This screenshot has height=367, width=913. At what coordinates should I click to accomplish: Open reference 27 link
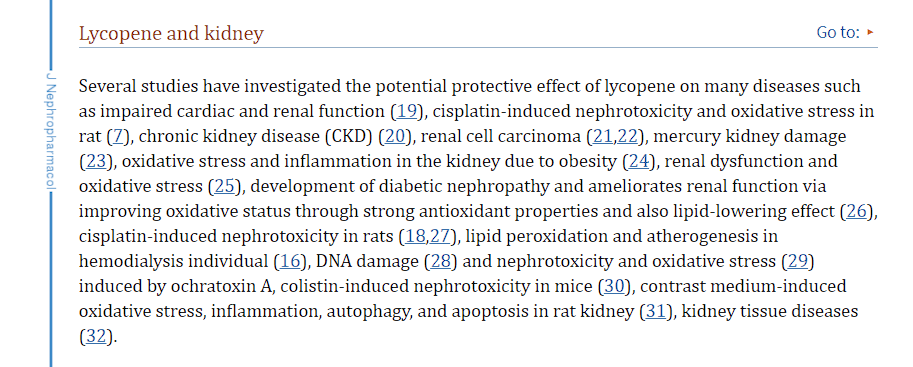tap(440, 237)
